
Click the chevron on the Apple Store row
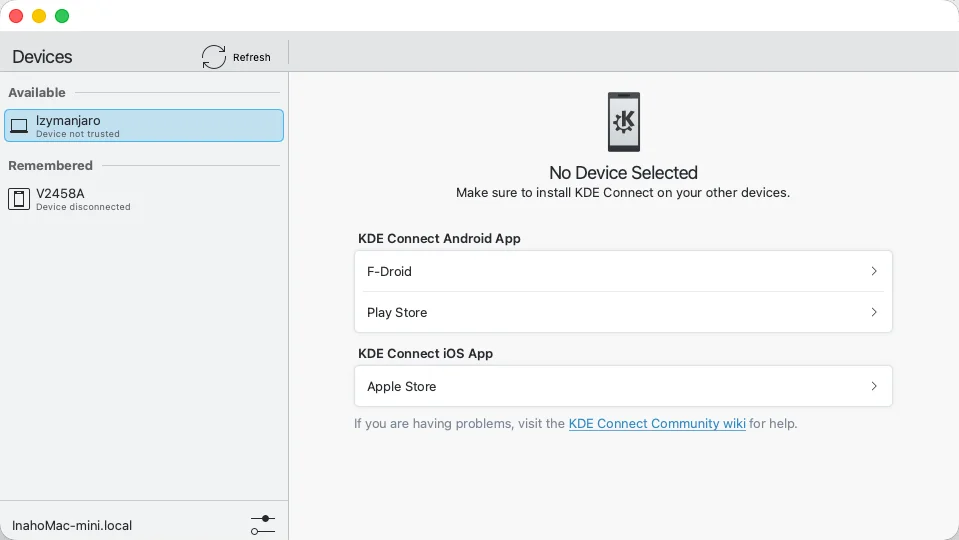click(873, 386)
